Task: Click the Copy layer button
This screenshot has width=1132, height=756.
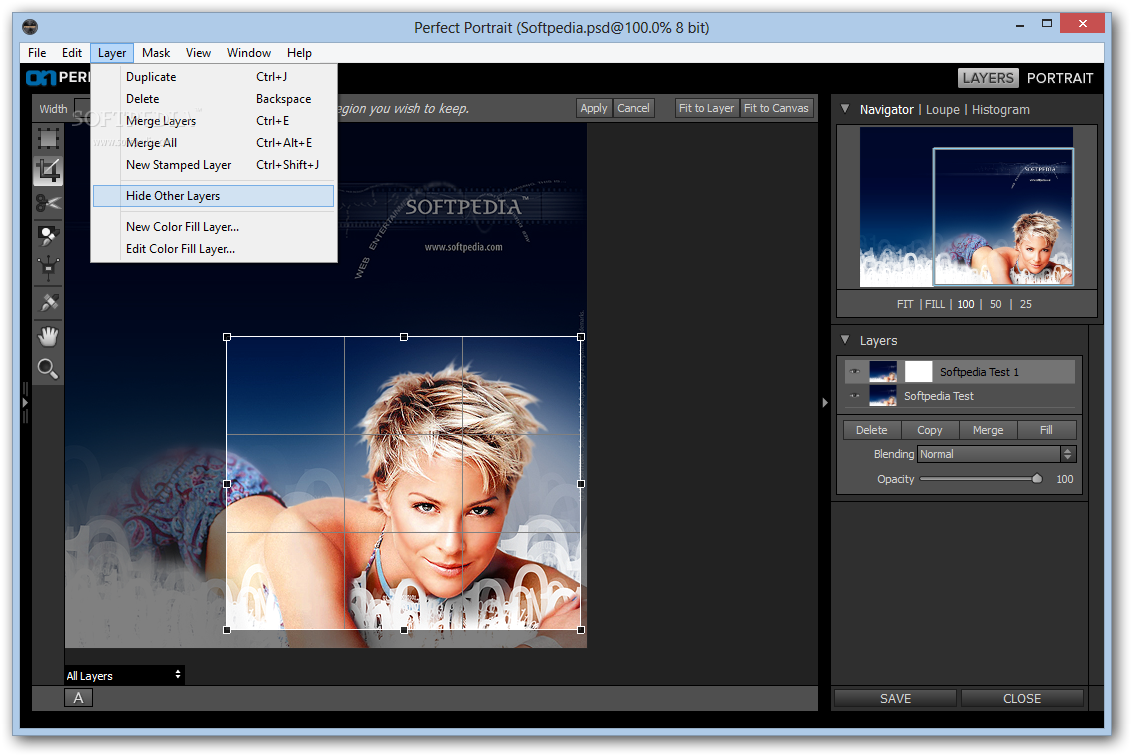Action: coord(930,430)
